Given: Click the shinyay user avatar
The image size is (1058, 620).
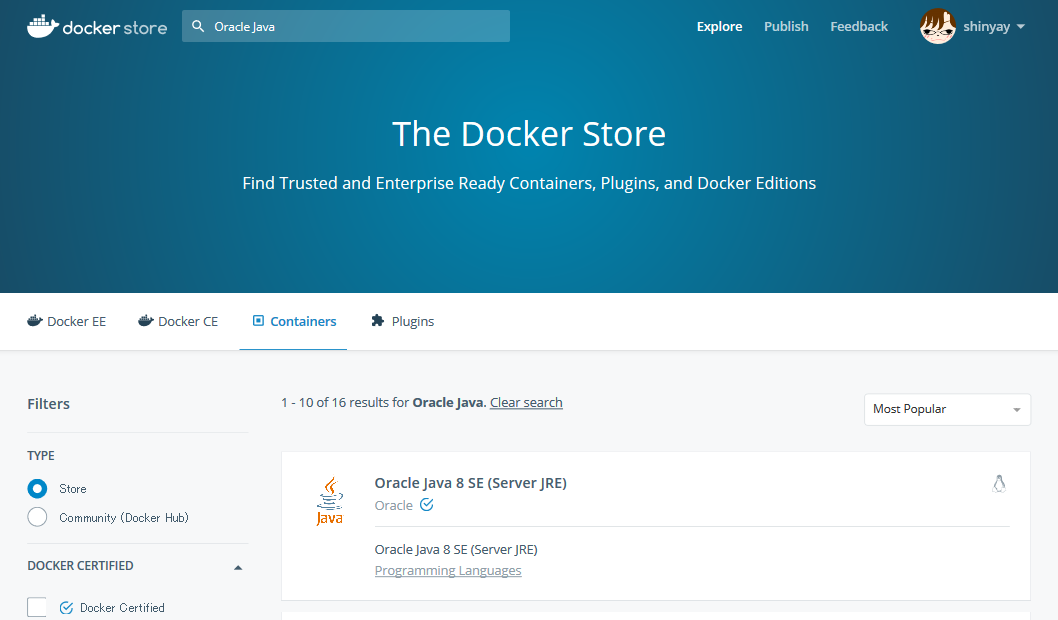Looking at the screenshot, I should 937,26.
